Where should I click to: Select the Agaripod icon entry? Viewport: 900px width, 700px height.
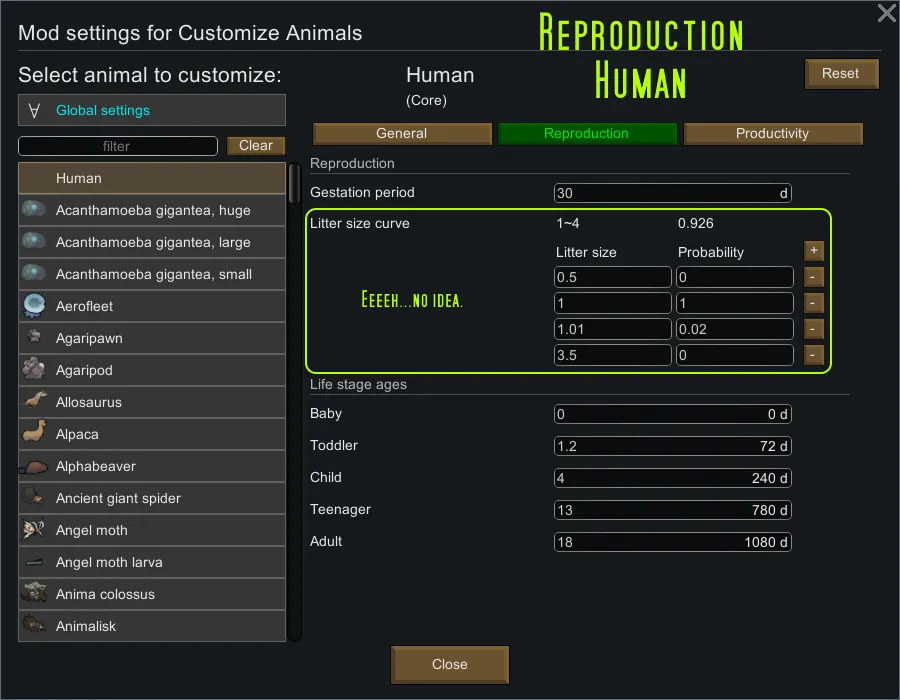click(35, 370)
